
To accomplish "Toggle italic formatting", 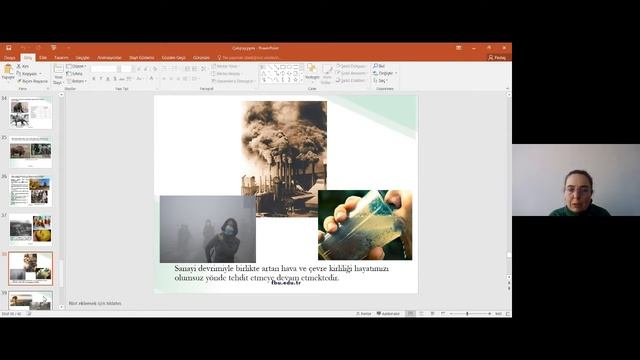I will pos(101,79).
